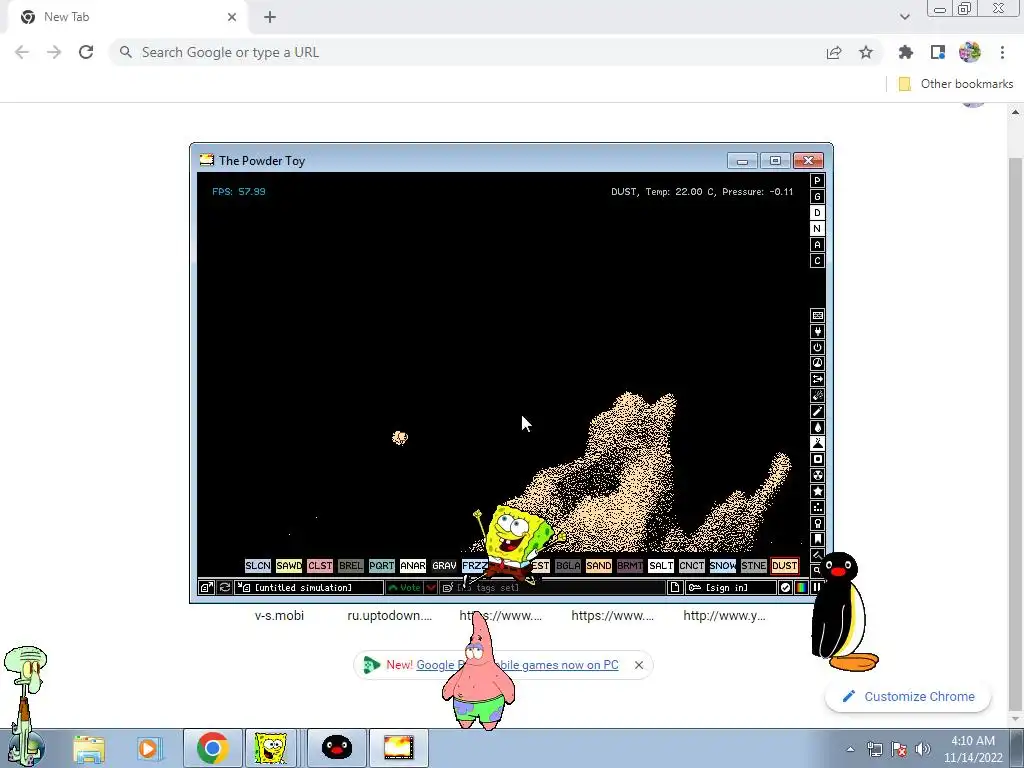Screen dimensions: 1024x768
Task: Open the Walls element category
Action: (817, 315)
